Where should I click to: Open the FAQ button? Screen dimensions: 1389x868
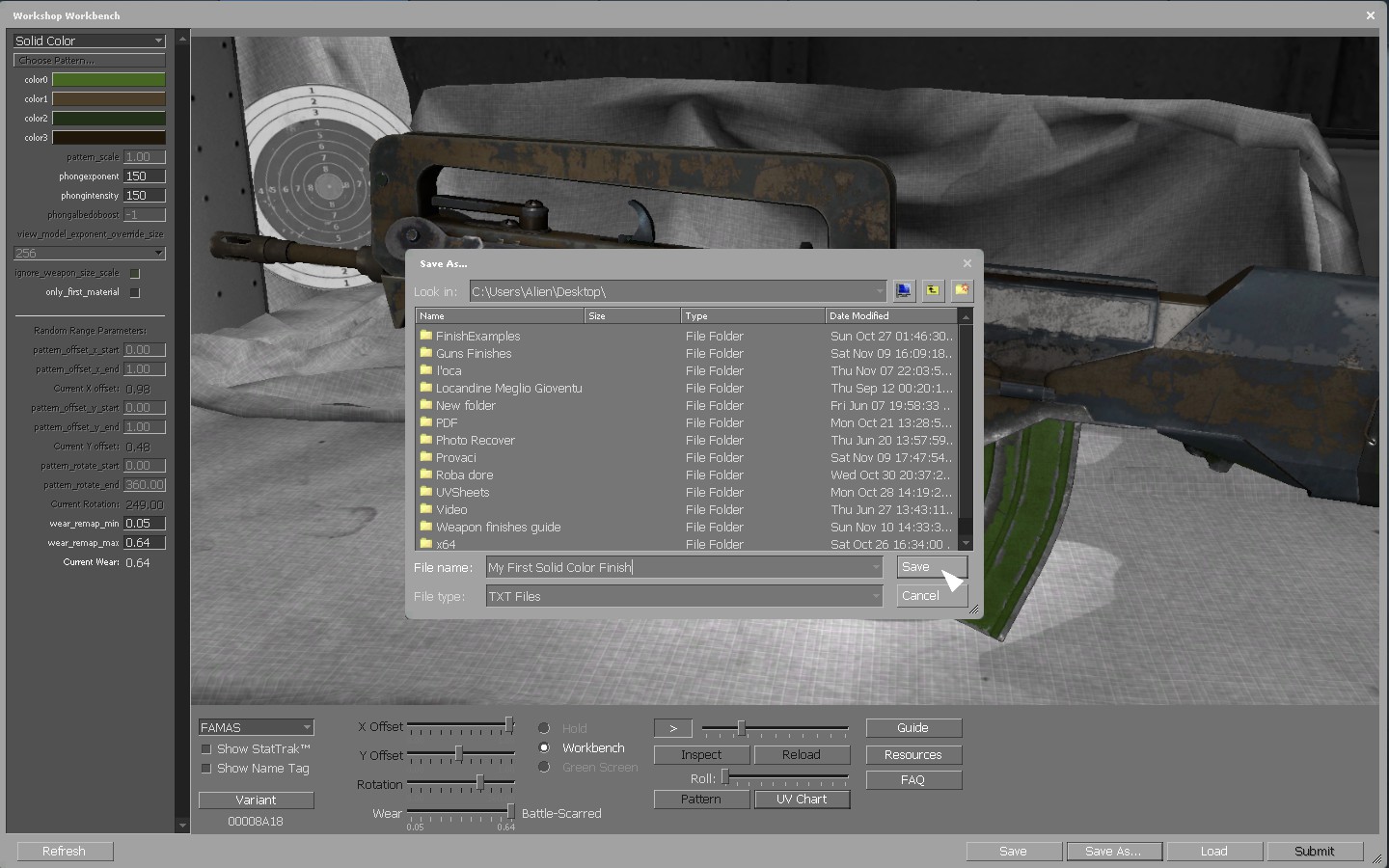(913, 780)
